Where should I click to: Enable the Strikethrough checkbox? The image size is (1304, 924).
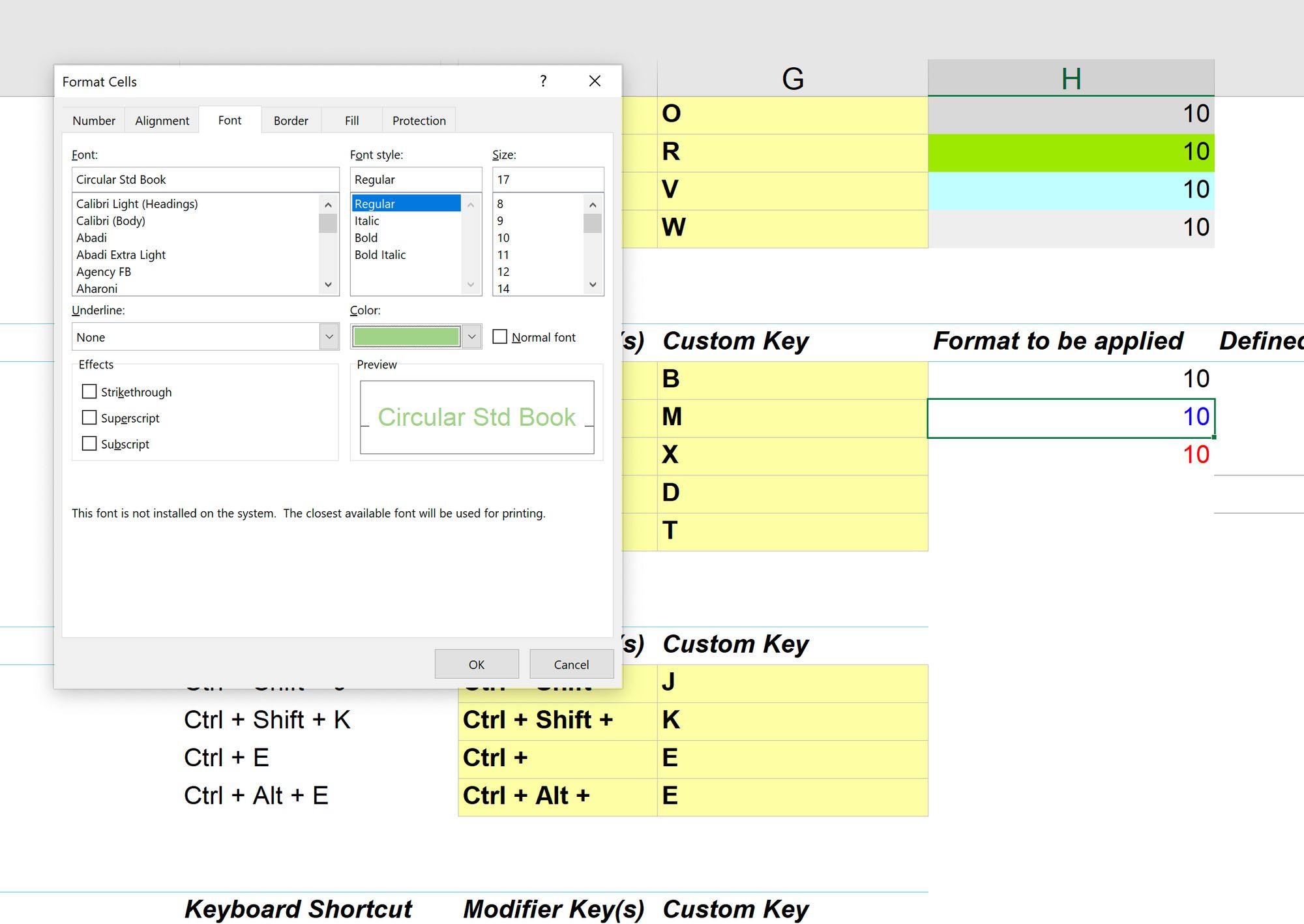coord(89,391)
